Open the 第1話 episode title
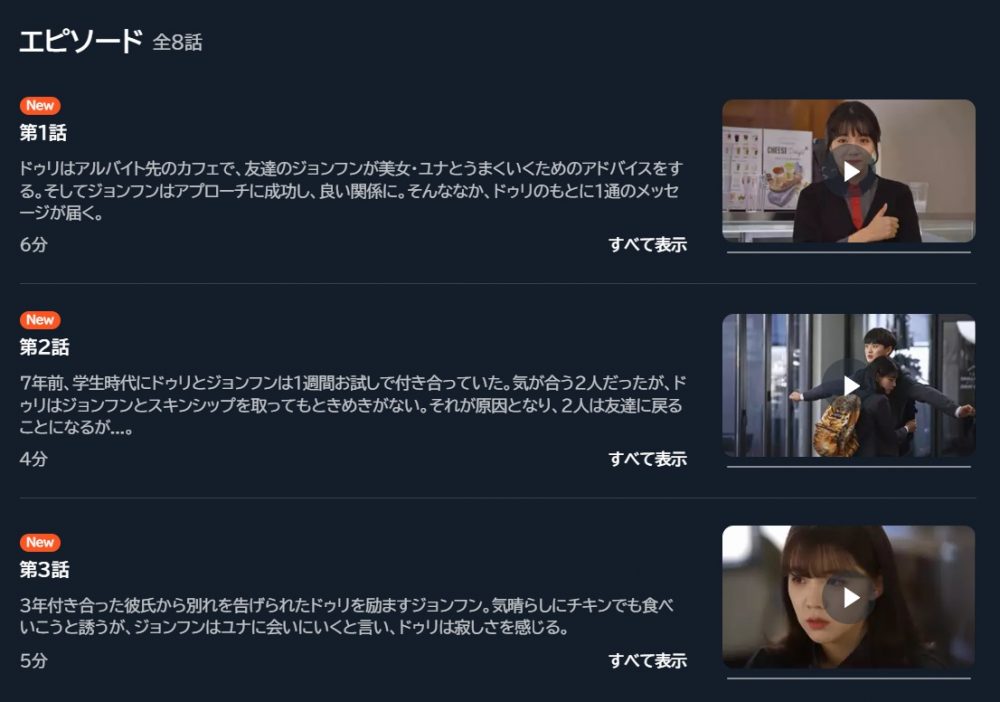The height and width of the screenshot is (702, 1000). click(x=43, y=133)
